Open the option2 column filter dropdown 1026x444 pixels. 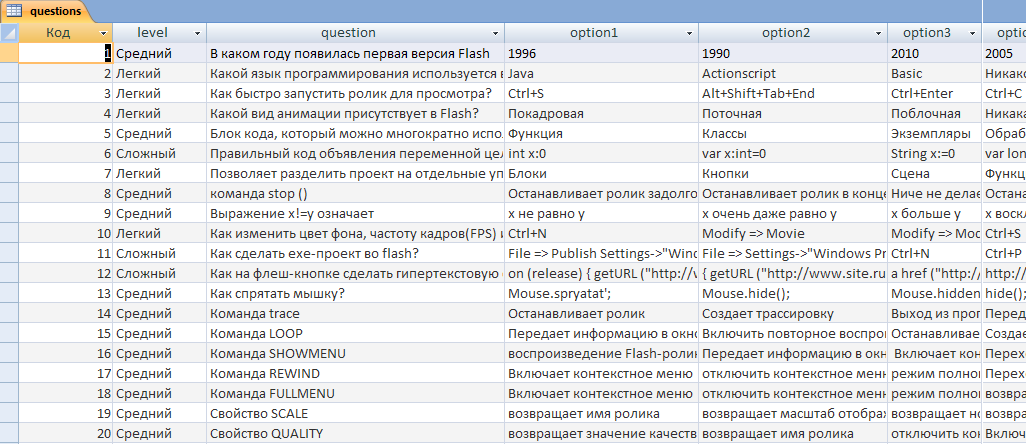[879, 33]
